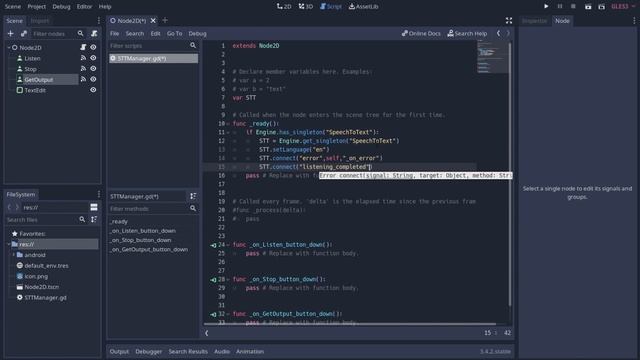Click the search icon in Filter methods
Screen dimensions: 640x360
(x=193, y=209)
